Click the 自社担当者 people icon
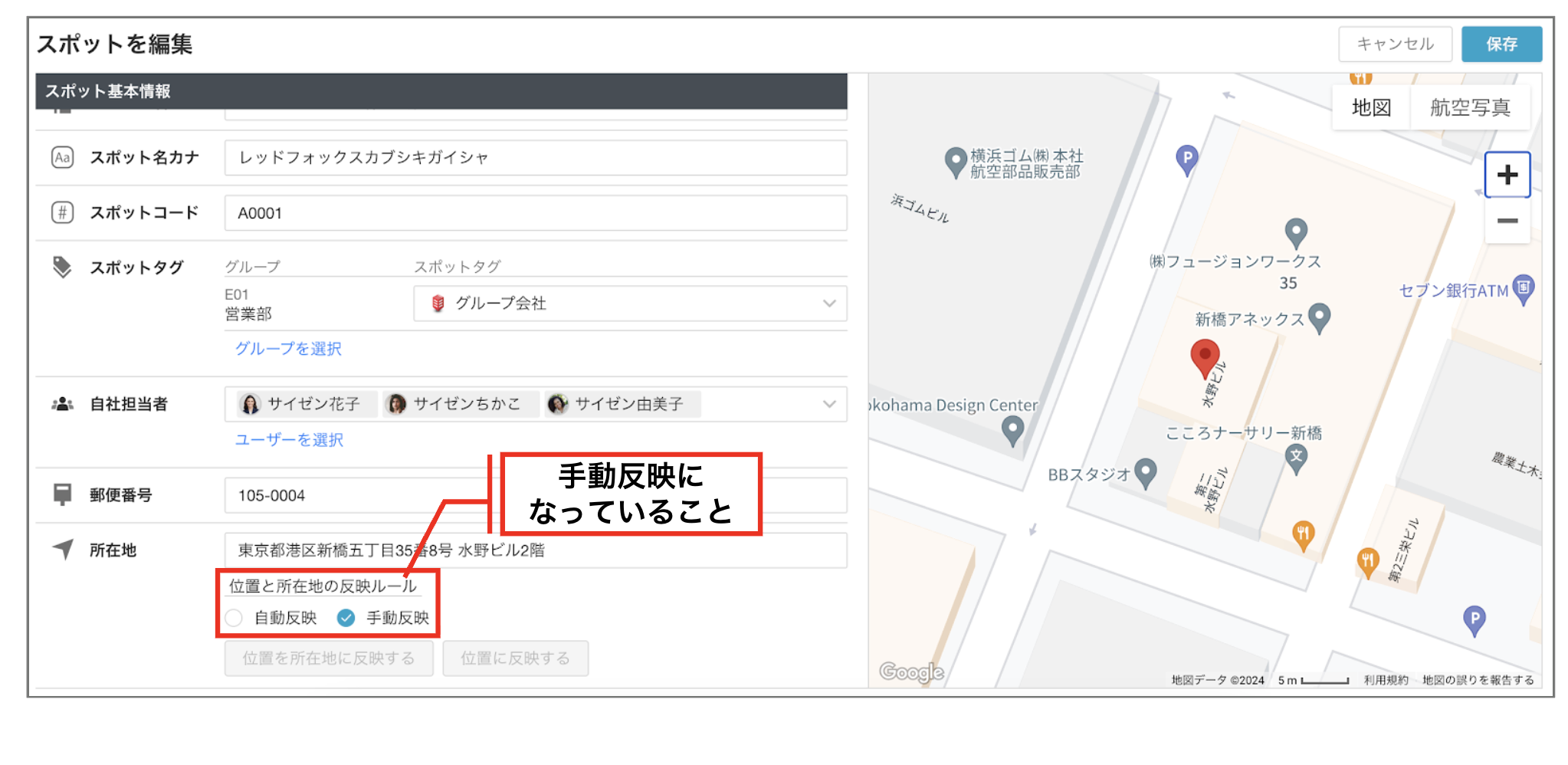Viewport: 1568px width, 765px height. [x=62, y=404]
